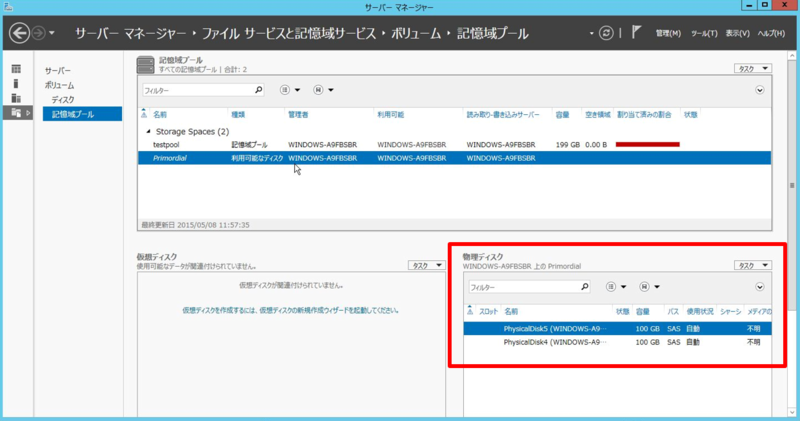Image resolution: width=800 pixels, height=421 pixels.
Task: Open the notifications flag icon
Action: coord(636,33)
